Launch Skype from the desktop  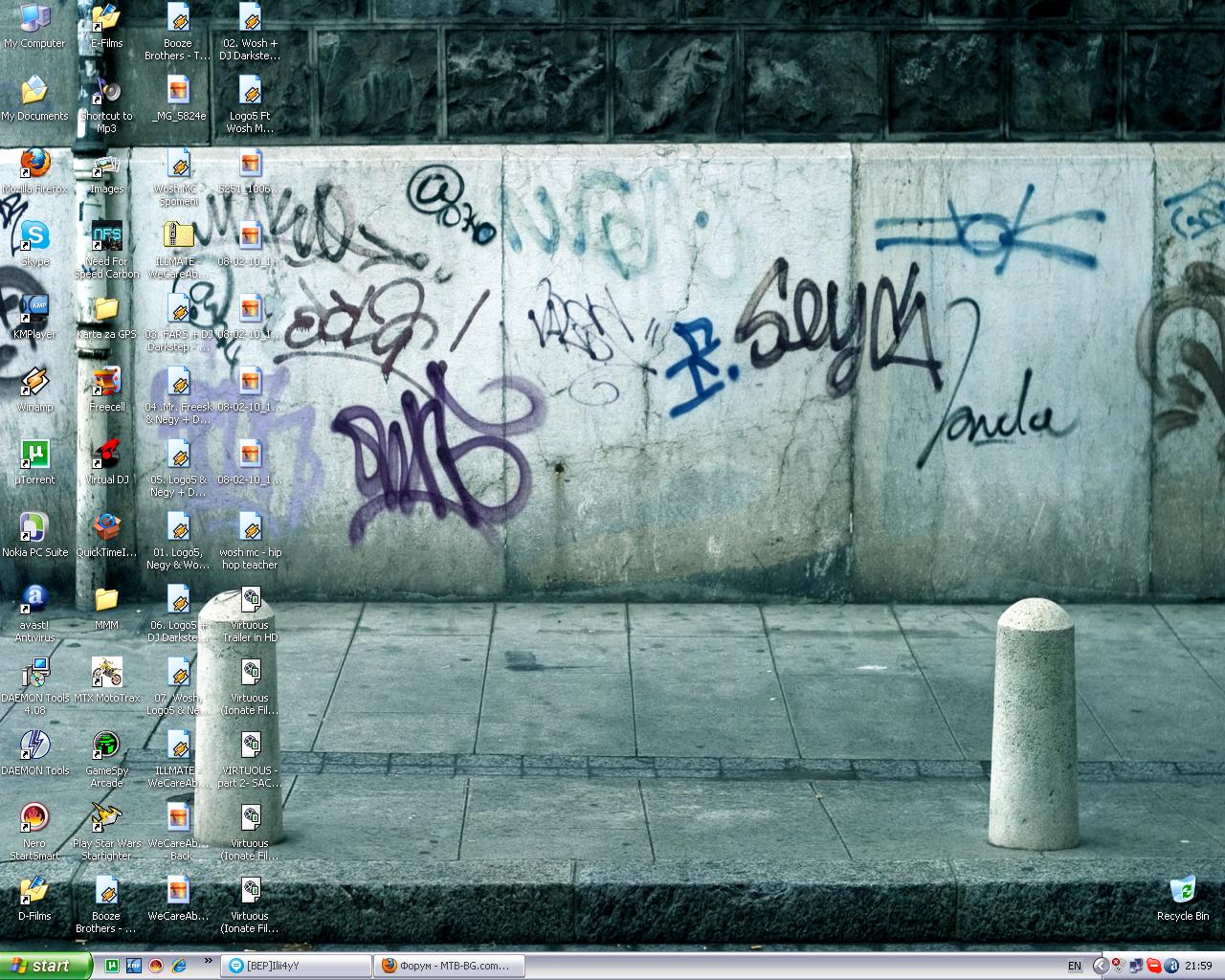[34, 236]
